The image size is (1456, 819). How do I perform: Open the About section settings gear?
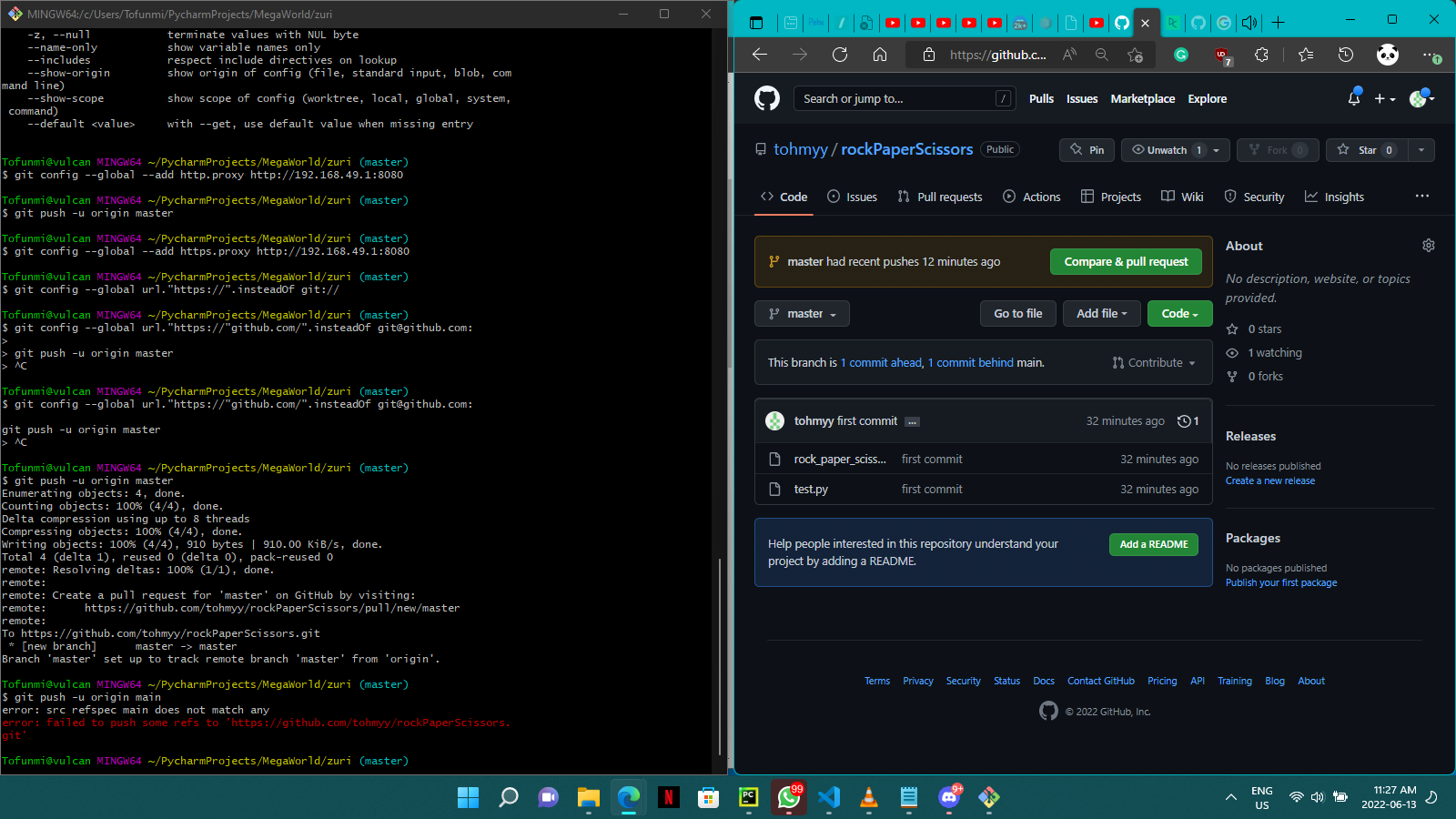(x=1428, y=245)
